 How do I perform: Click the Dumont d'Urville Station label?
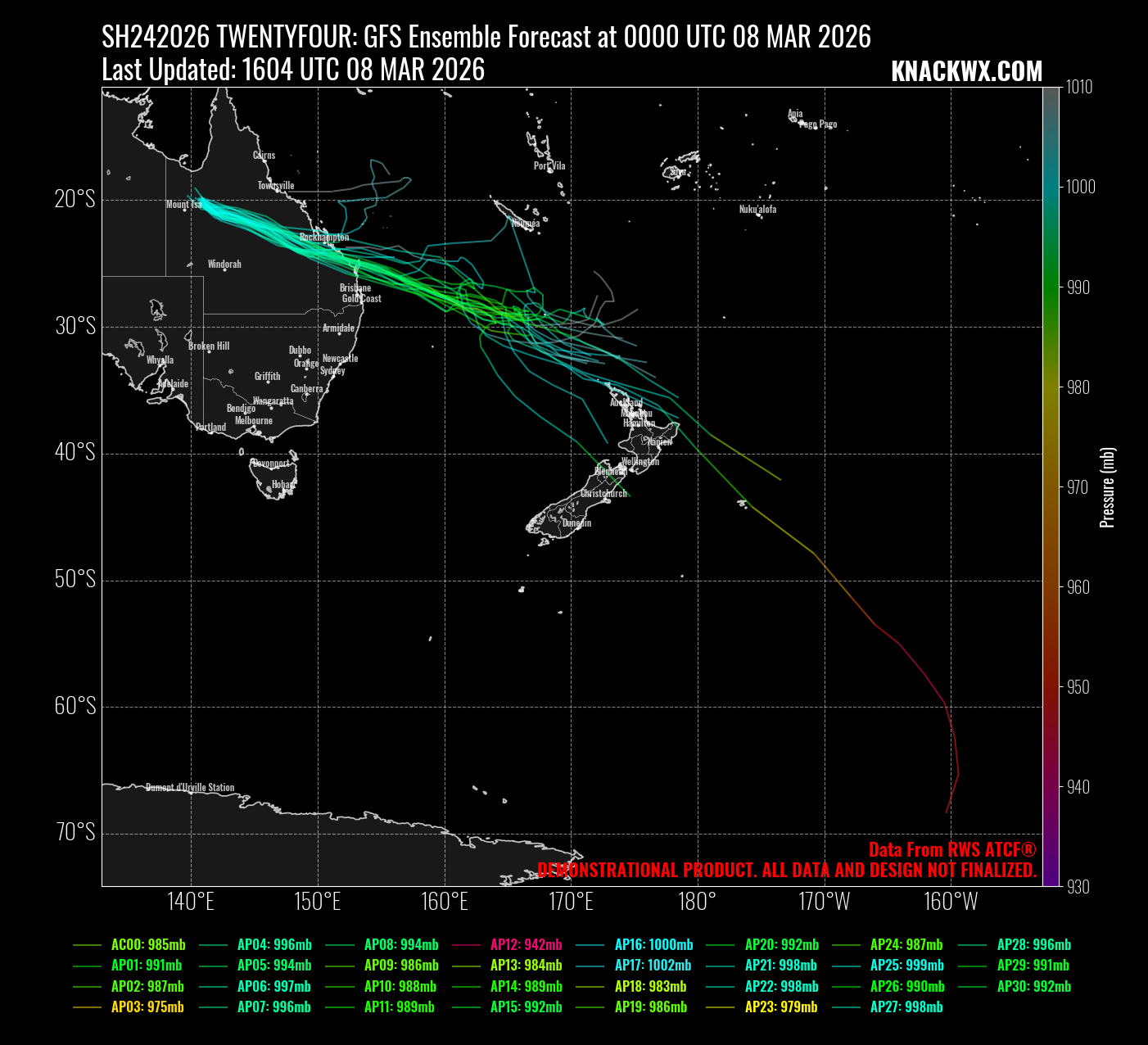(x=190, y=788)
